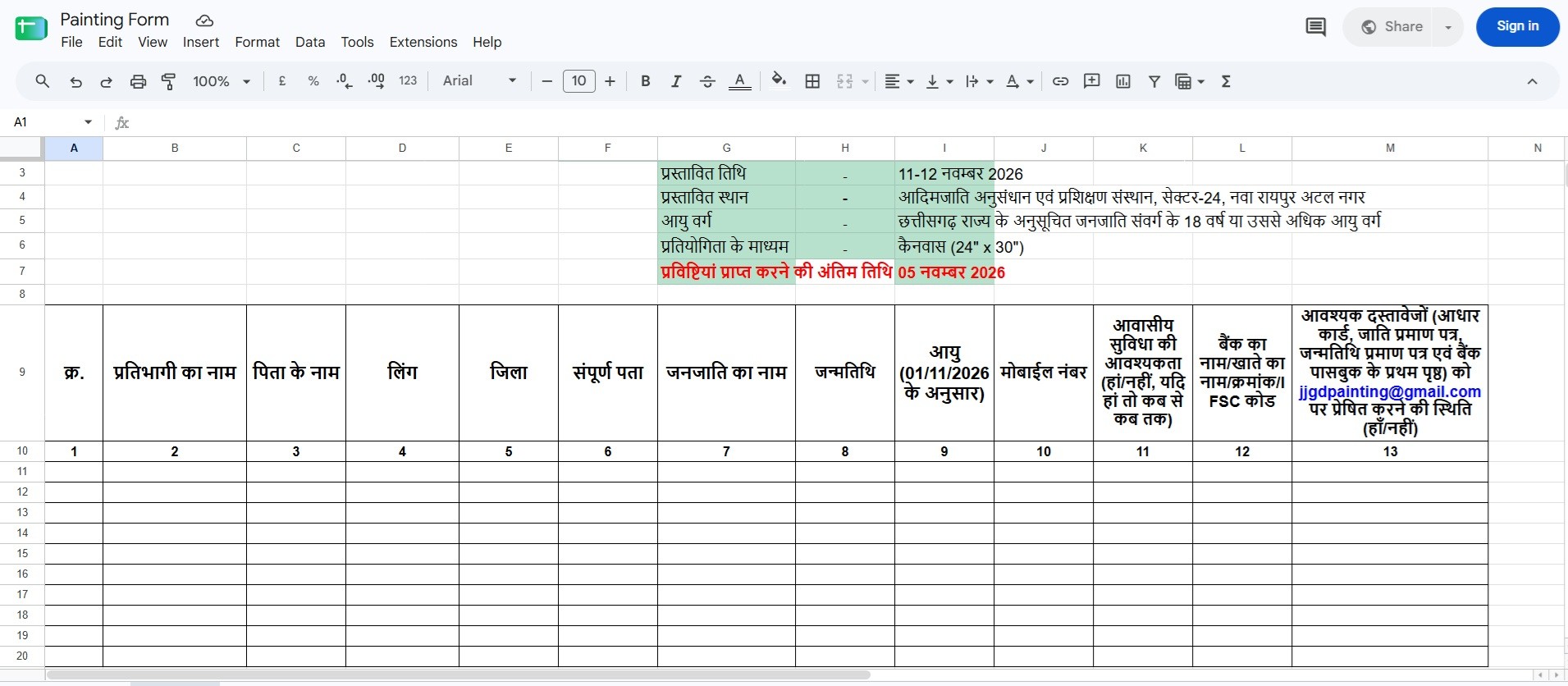Open vertical align dropdown

tap(939, 81)
